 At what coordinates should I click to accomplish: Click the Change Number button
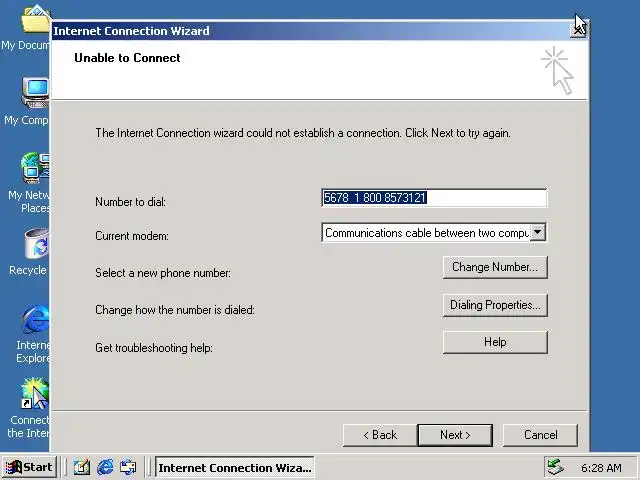(x=495, y=267)
